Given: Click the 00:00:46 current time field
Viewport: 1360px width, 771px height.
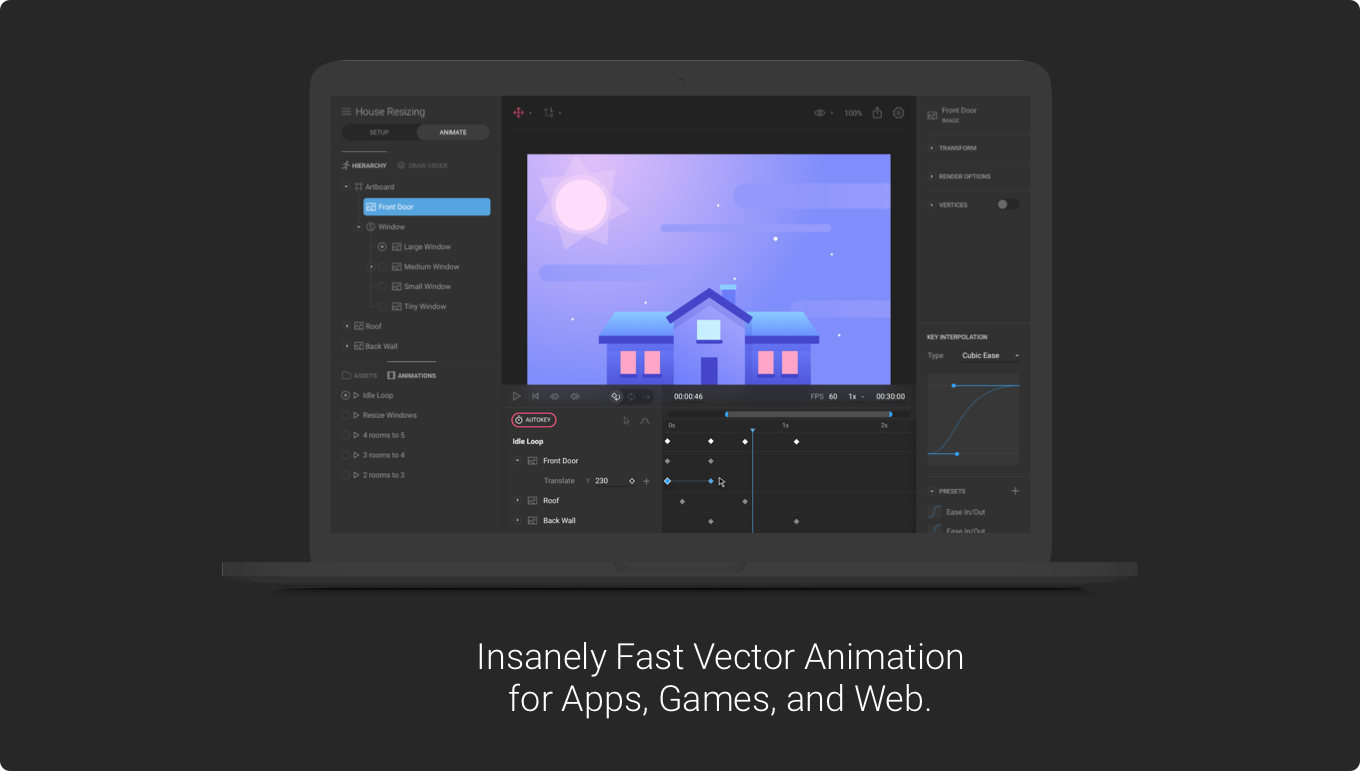Looking at the screenshot, I should tap(688, 397).
